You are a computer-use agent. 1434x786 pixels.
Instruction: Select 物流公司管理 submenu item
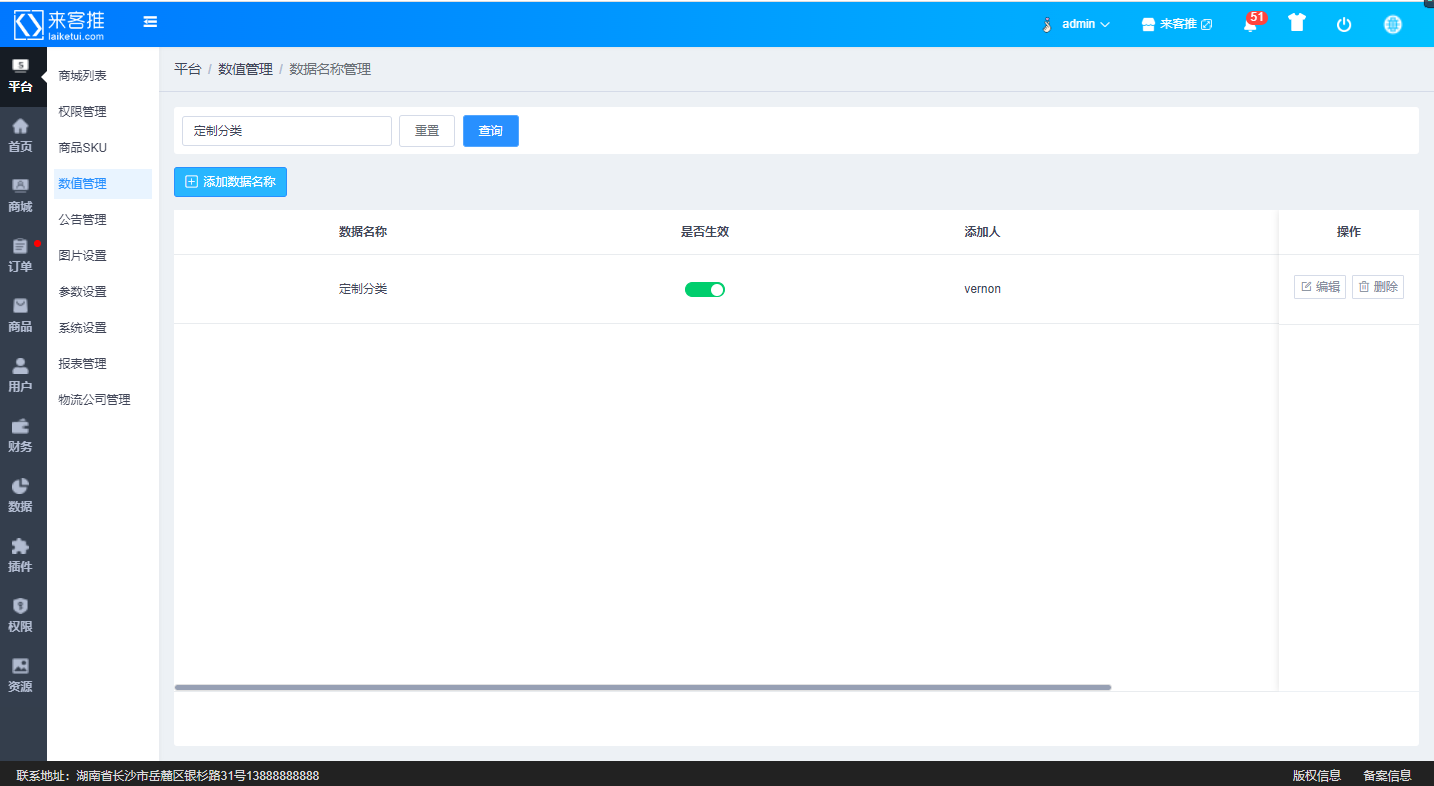tap(103, 400)
